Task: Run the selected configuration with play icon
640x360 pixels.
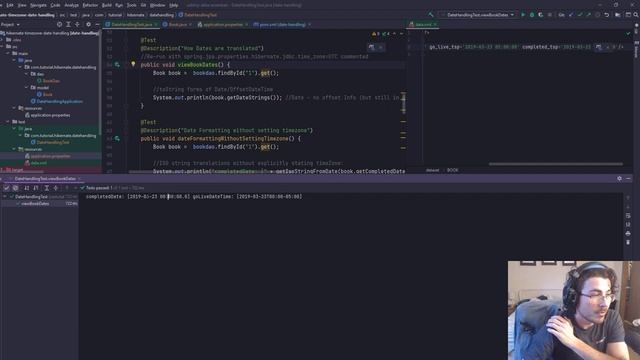Action: [x=523, y=15]
